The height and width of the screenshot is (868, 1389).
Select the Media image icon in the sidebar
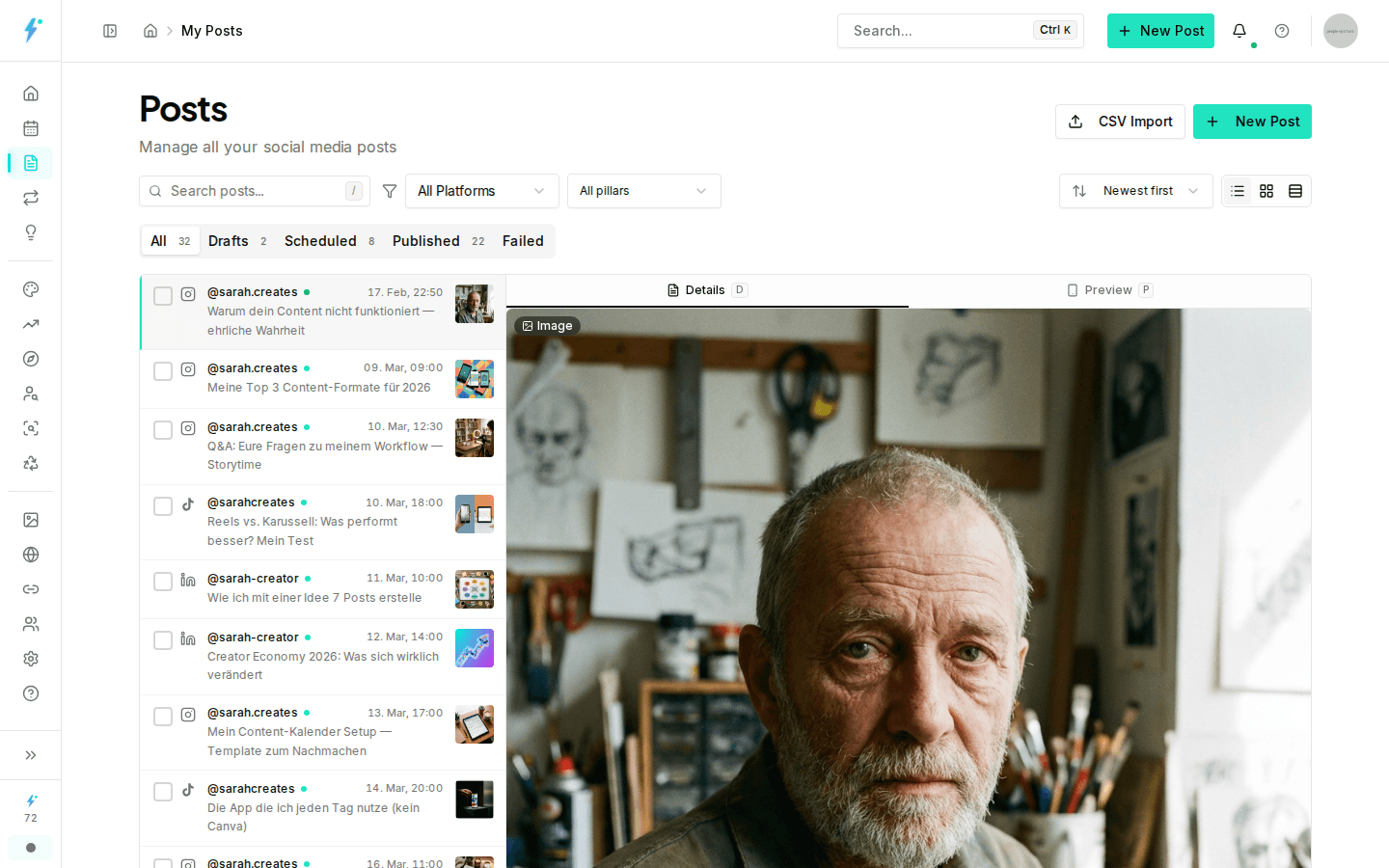30,519
